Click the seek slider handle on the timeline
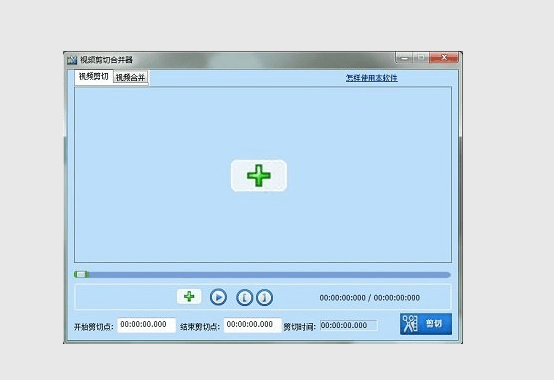Image resolution: width=554 pixels, height=380 pixels. (81, 274)
